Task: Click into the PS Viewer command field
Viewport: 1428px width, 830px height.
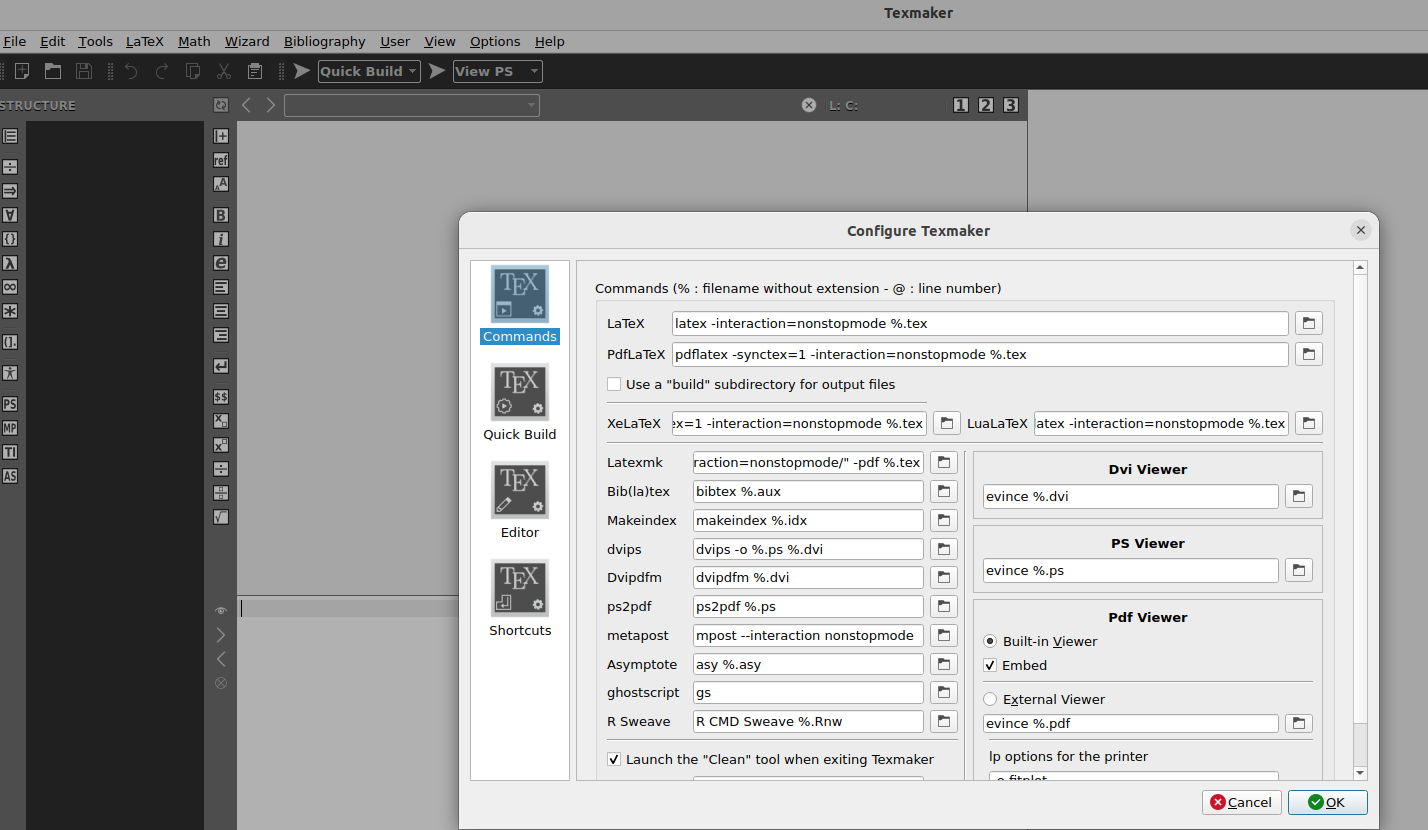Action: 1131,570
